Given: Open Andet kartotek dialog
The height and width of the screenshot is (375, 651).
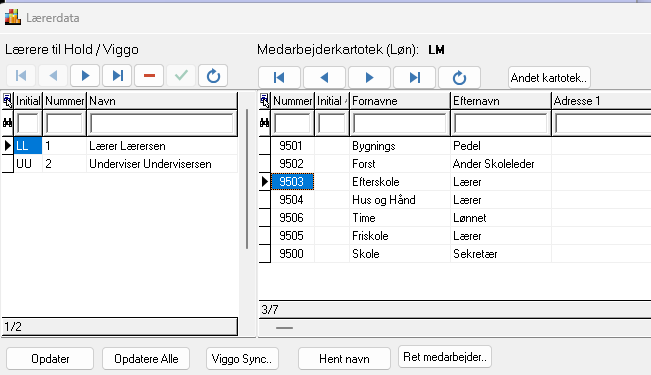Looking at the screenshot, I should [549, 78].
